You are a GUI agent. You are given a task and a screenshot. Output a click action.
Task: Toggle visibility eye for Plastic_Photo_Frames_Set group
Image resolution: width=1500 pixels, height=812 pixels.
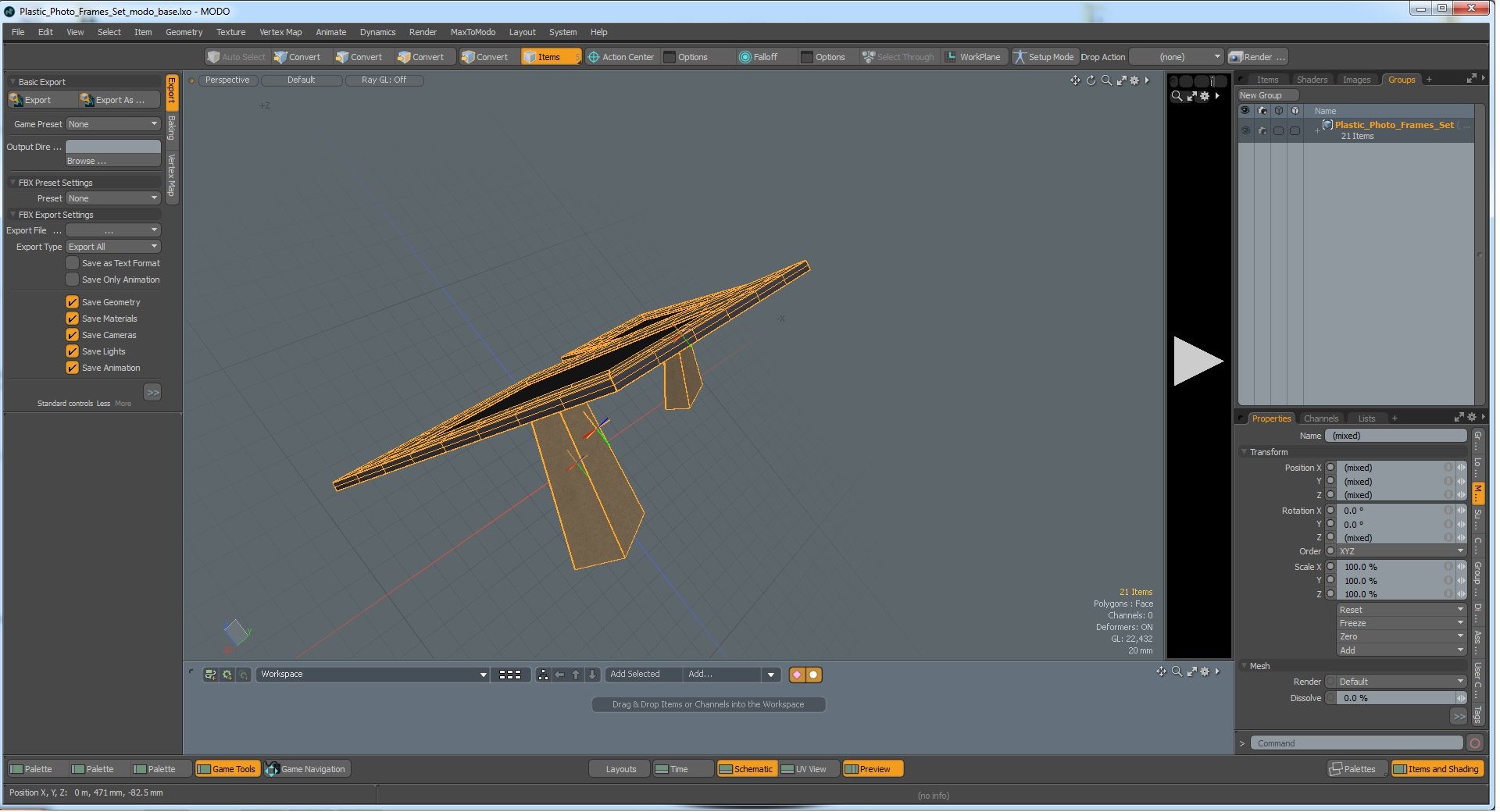click(x=1246, y=131)
